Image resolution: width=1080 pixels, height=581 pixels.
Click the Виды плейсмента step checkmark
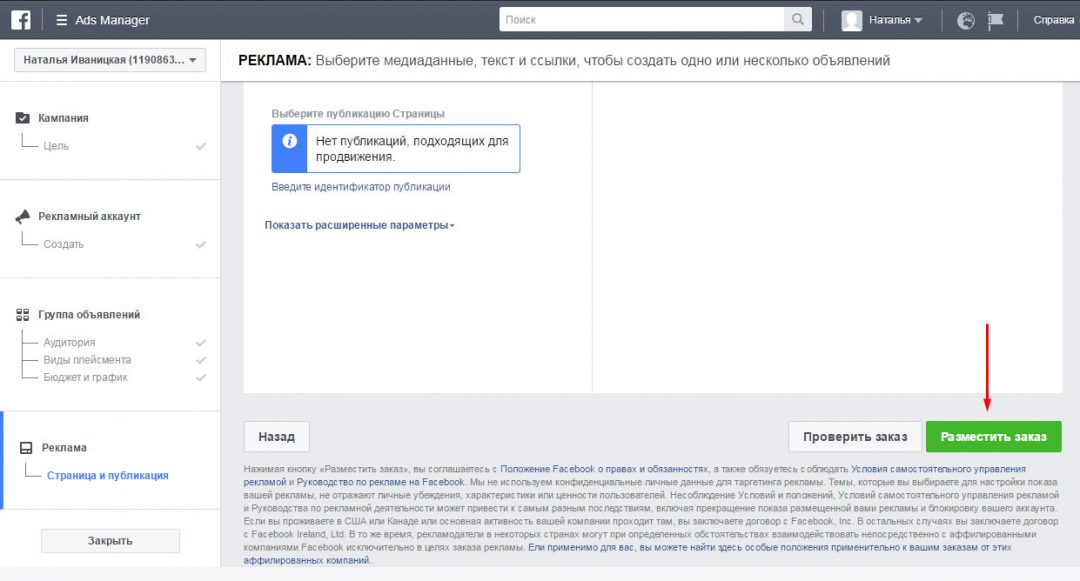pos(200,359)
